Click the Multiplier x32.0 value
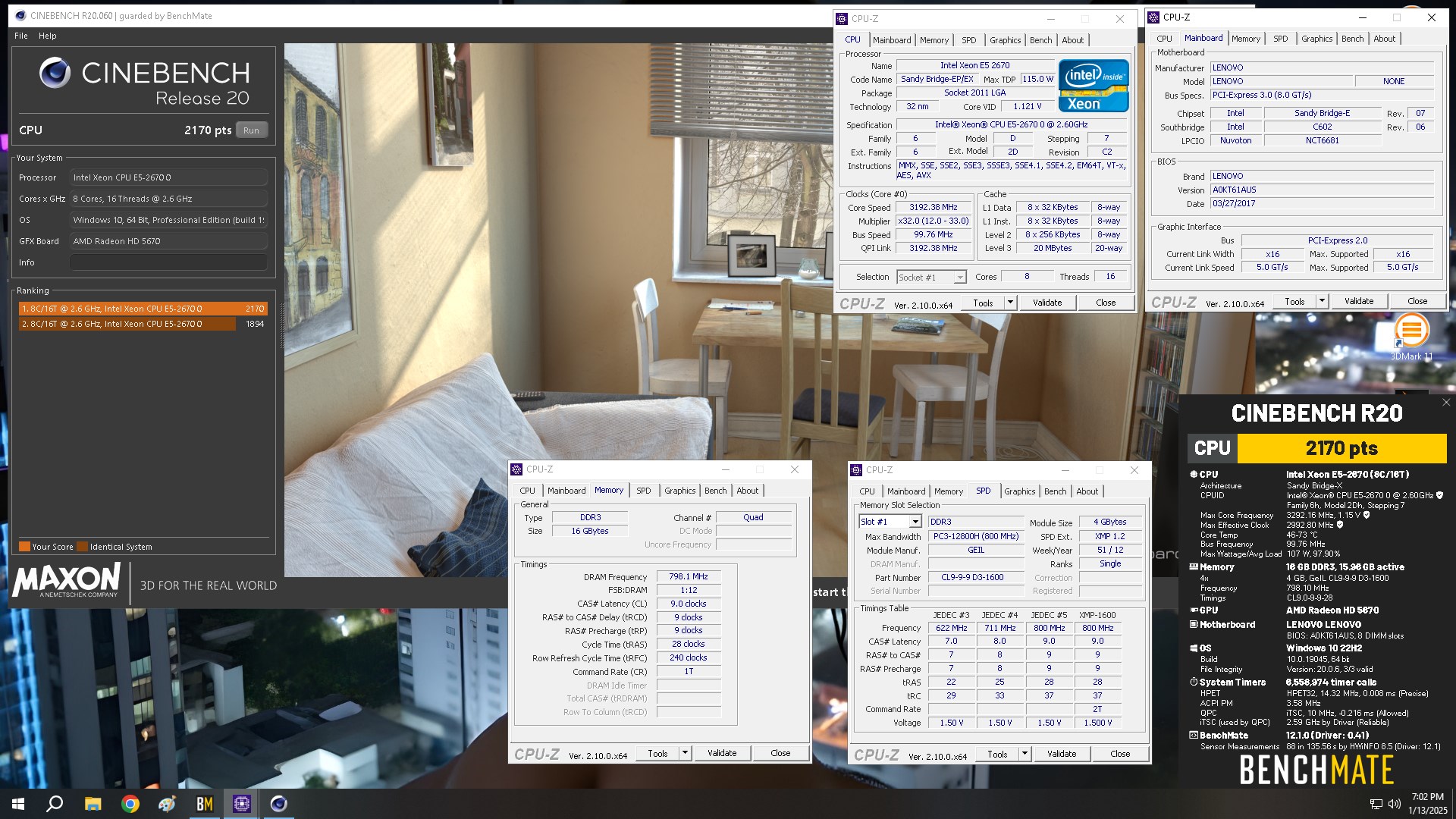Image resolution: width=1456 pixels, height=819 pixels. (x=933, y=221)
